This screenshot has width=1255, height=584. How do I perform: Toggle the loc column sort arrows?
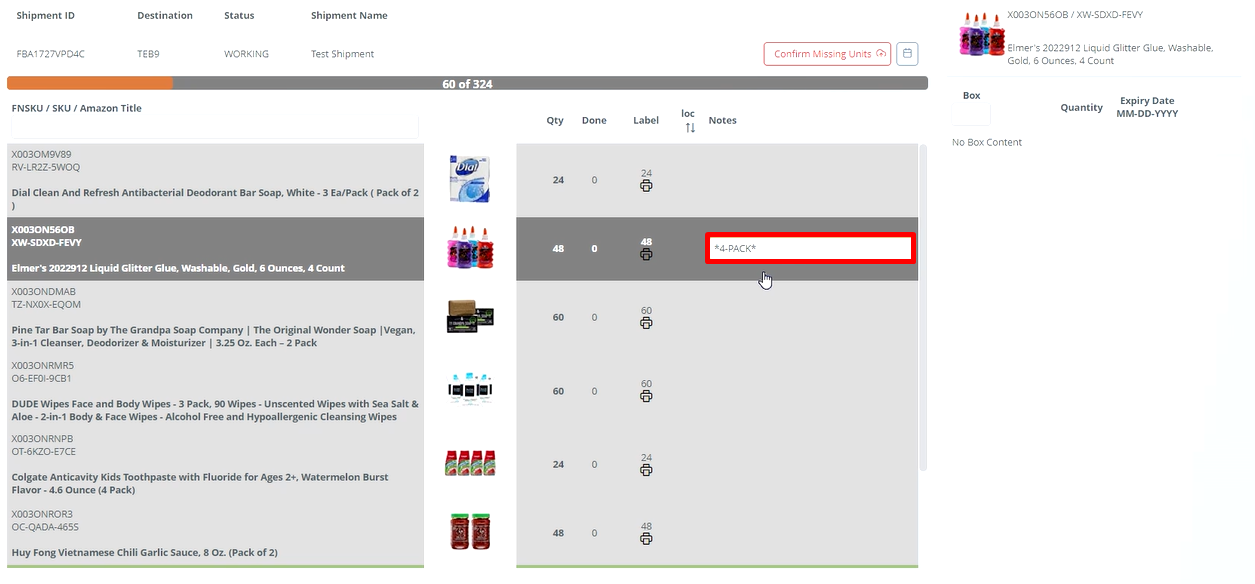click(688, 126)
